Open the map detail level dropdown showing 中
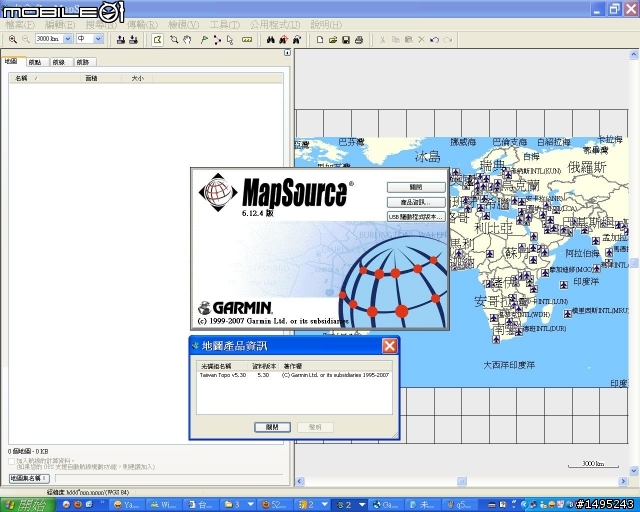 click(x=98, y=39)
